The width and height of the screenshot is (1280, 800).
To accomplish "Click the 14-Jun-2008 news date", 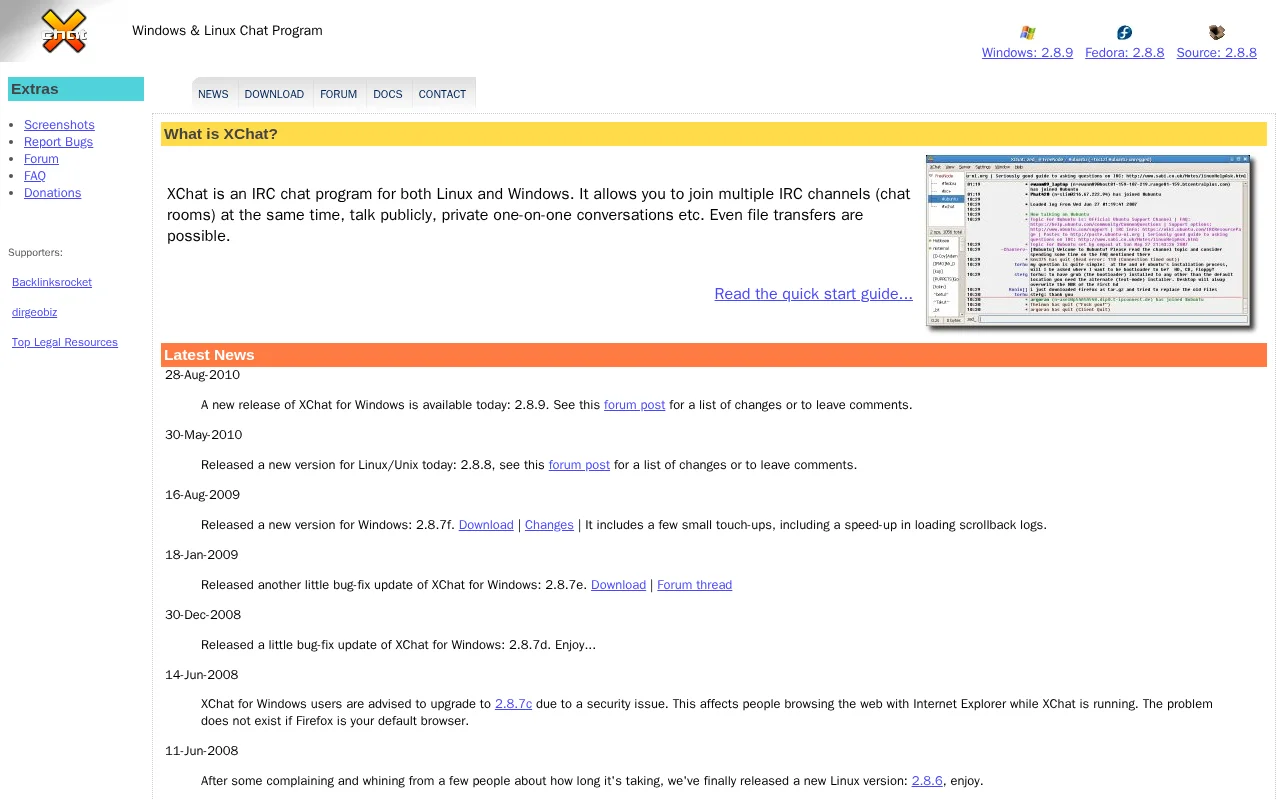I will [x=201, y=675].
